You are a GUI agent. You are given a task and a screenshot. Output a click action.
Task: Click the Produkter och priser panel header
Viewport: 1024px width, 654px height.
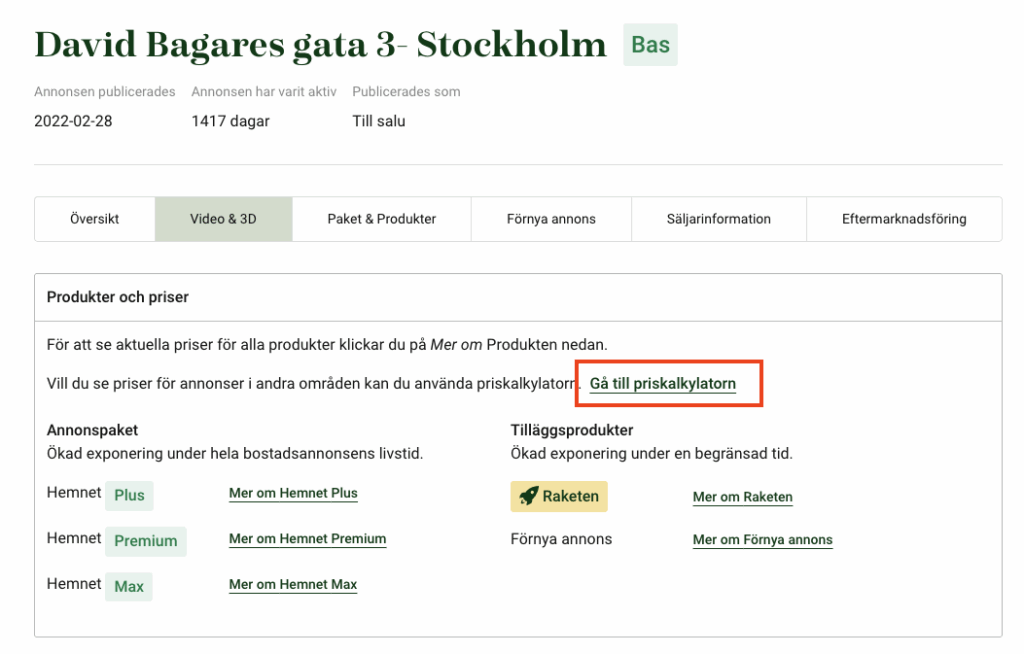[118, 297]
